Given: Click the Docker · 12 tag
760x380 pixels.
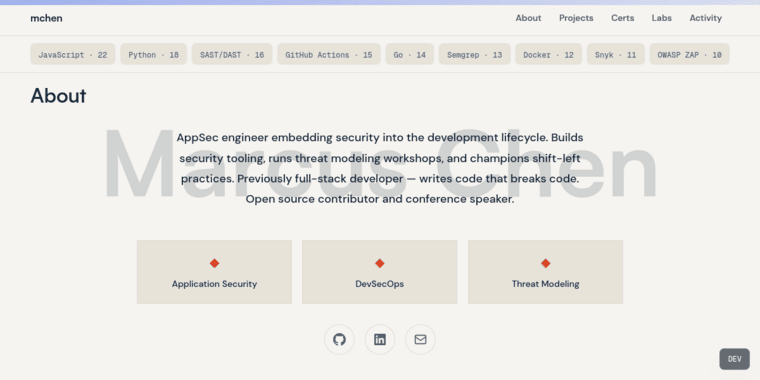Looking at the screenshot, I should tap(548, 54).
